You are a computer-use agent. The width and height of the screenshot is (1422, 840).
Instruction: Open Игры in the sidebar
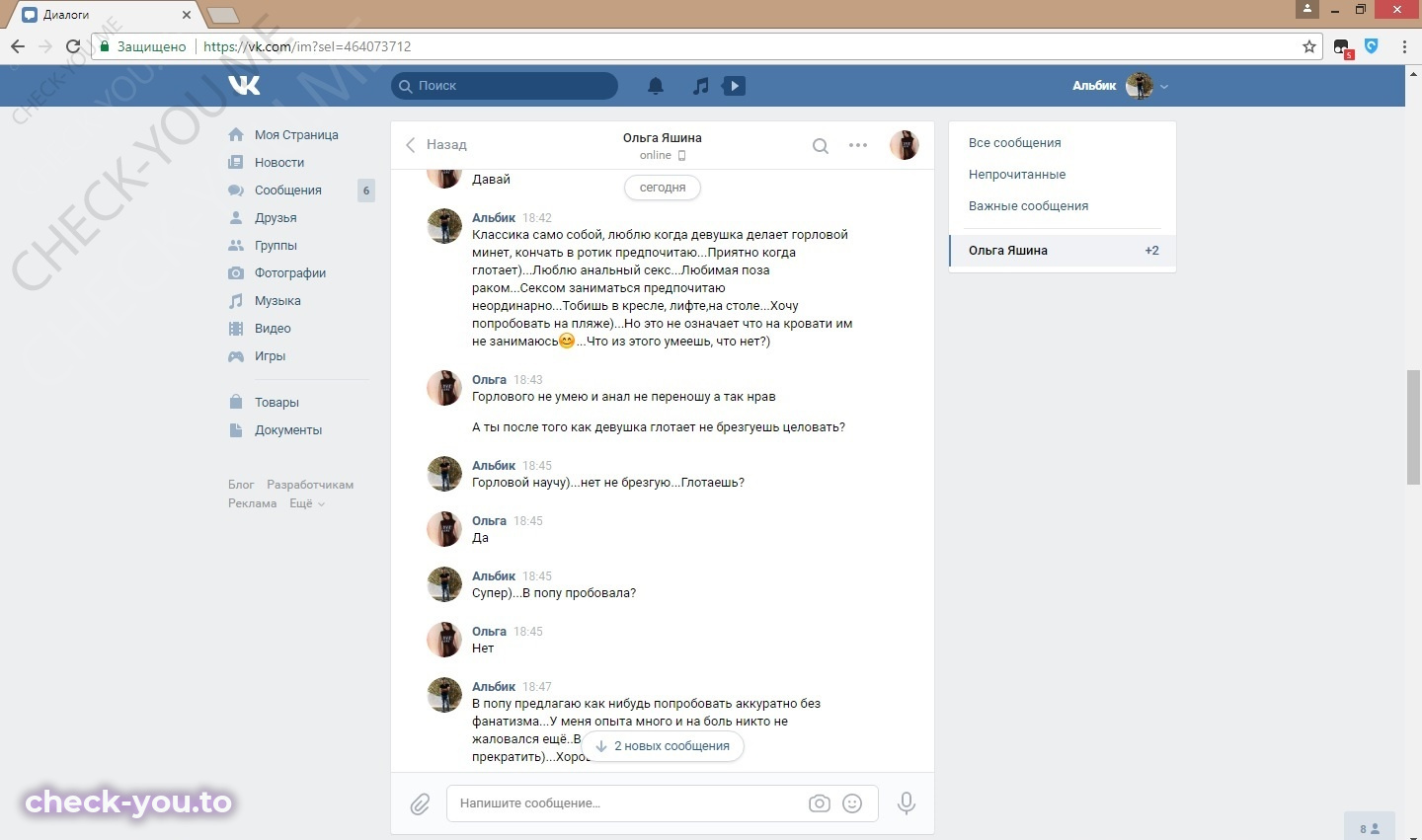click(270, 356)
